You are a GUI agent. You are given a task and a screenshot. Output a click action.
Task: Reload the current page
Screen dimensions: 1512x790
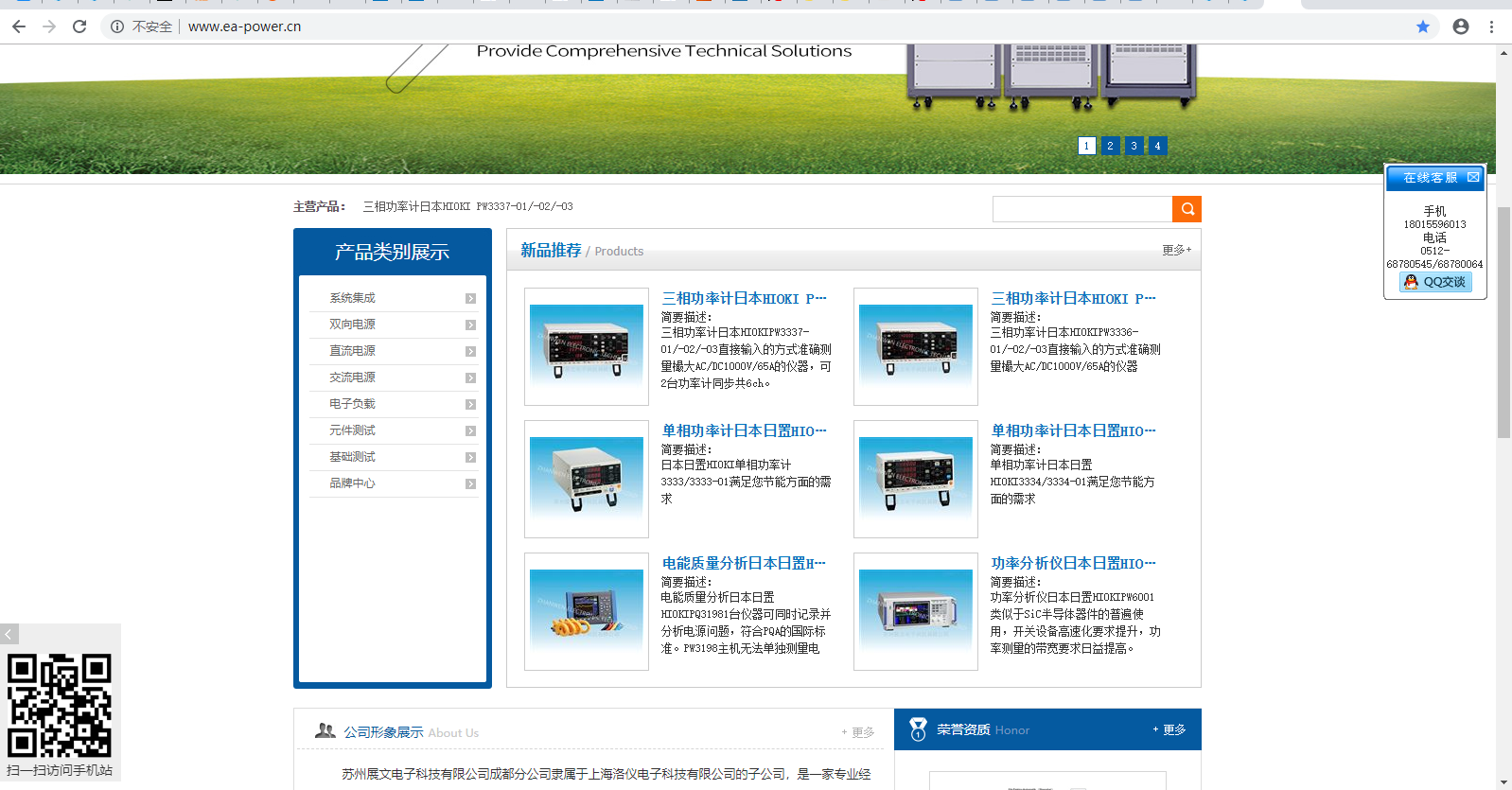(79, 26)
